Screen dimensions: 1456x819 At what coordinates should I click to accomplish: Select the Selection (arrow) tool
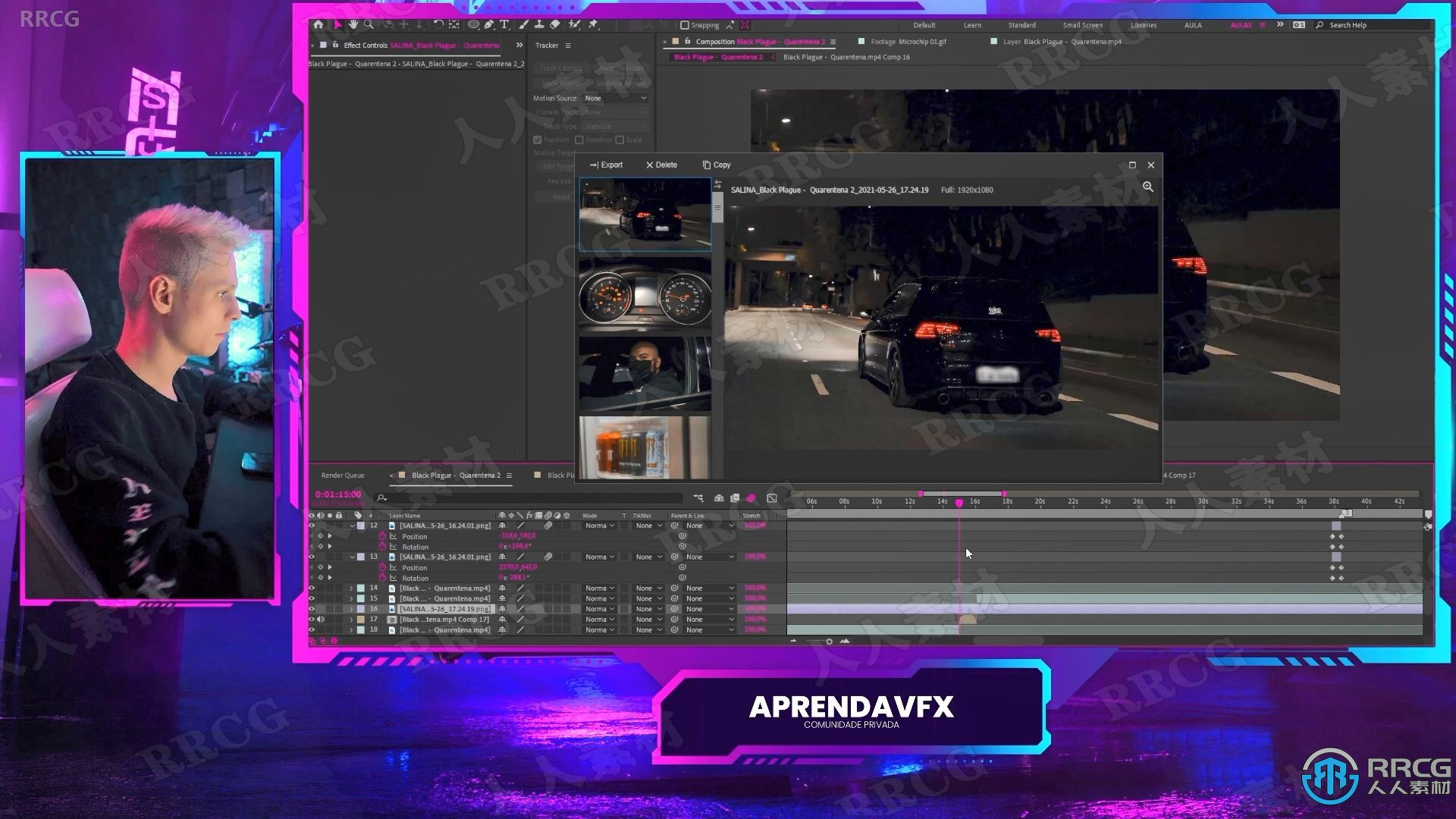(x=338, y=24)
